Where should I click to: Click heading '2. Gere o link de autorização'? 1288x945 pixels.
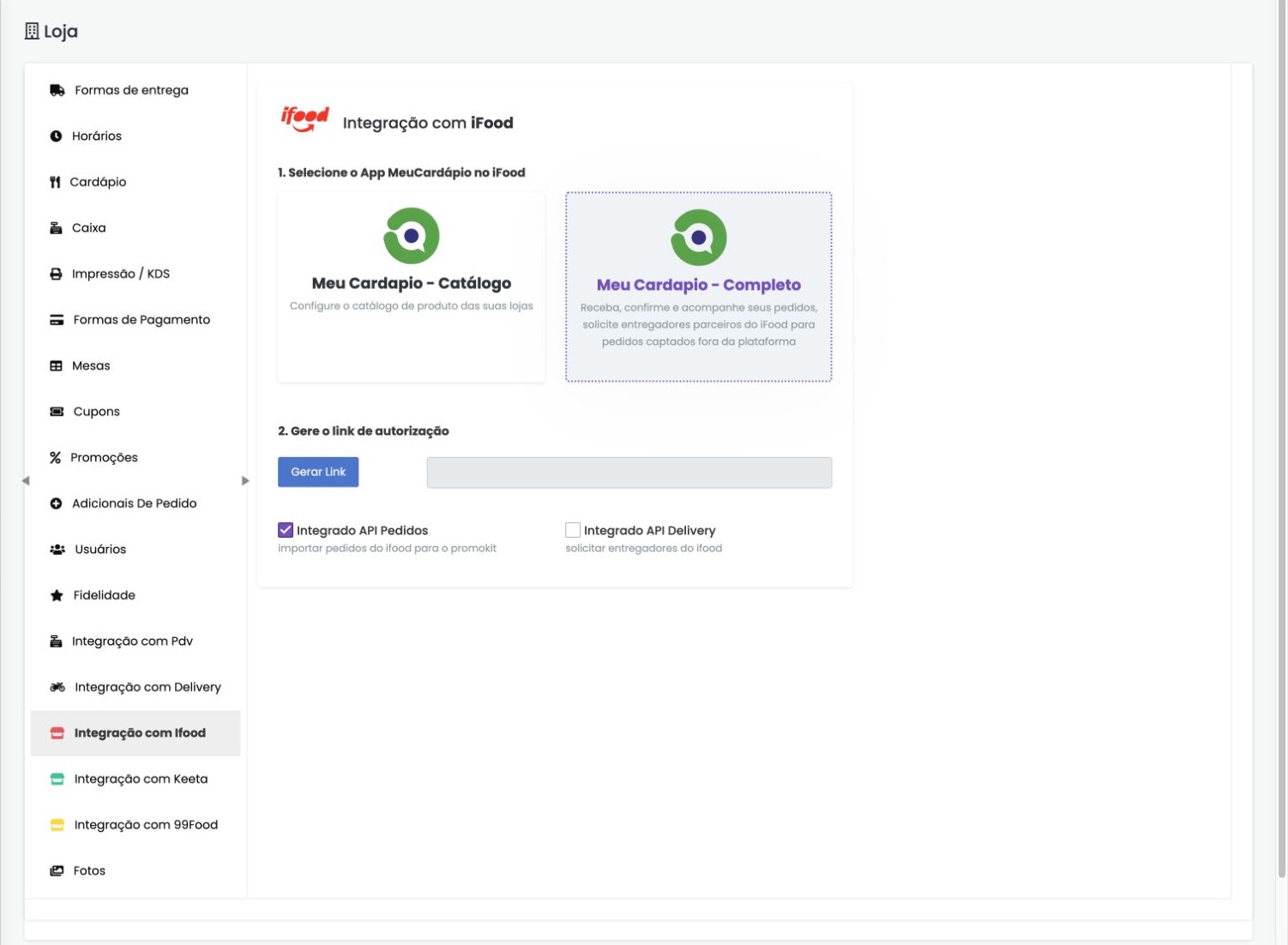pyautogui.click(x=364, y=431)
